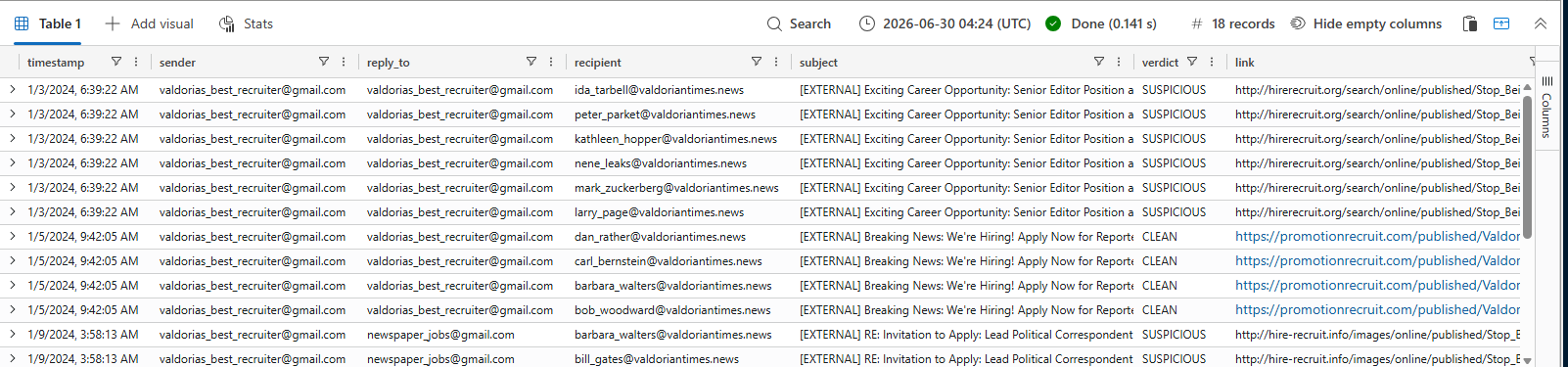Click the Search magnifier icon
The width and height of the screenshot is (1568, 367).
774,23
